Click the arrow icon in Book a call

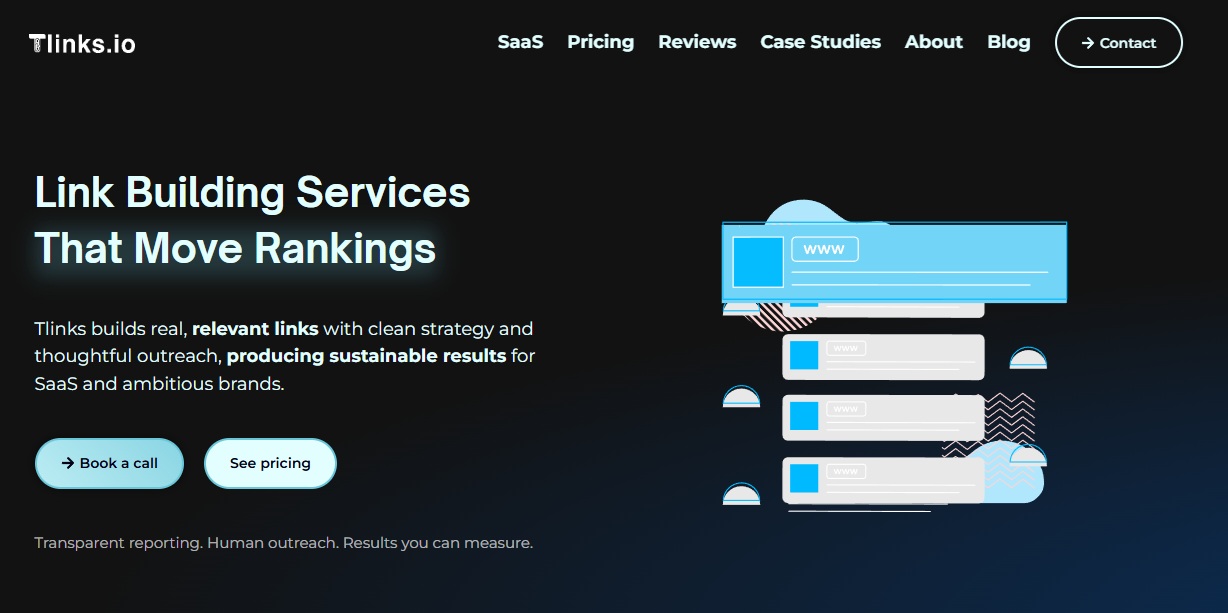tap(66, 463)
